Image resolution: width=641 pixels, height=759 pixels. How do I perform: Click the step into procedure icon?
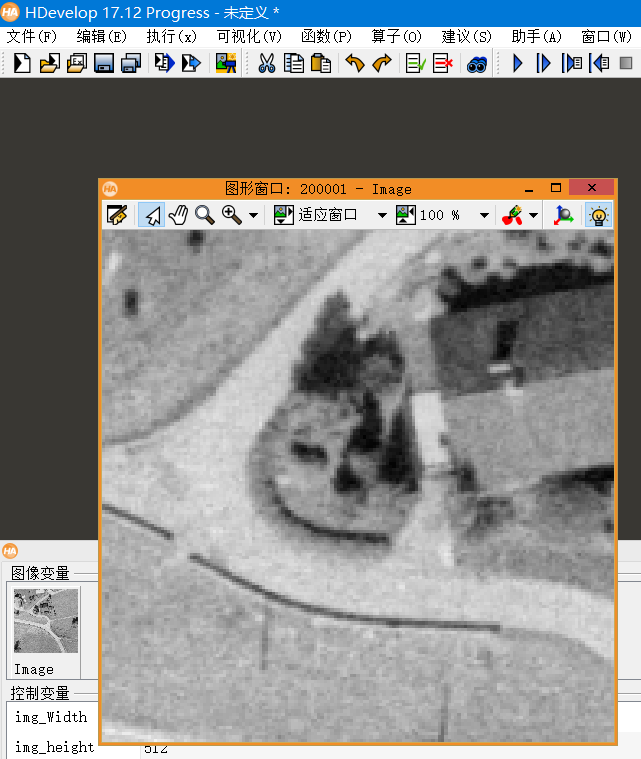pyautogui.click(x=572, y=63)
